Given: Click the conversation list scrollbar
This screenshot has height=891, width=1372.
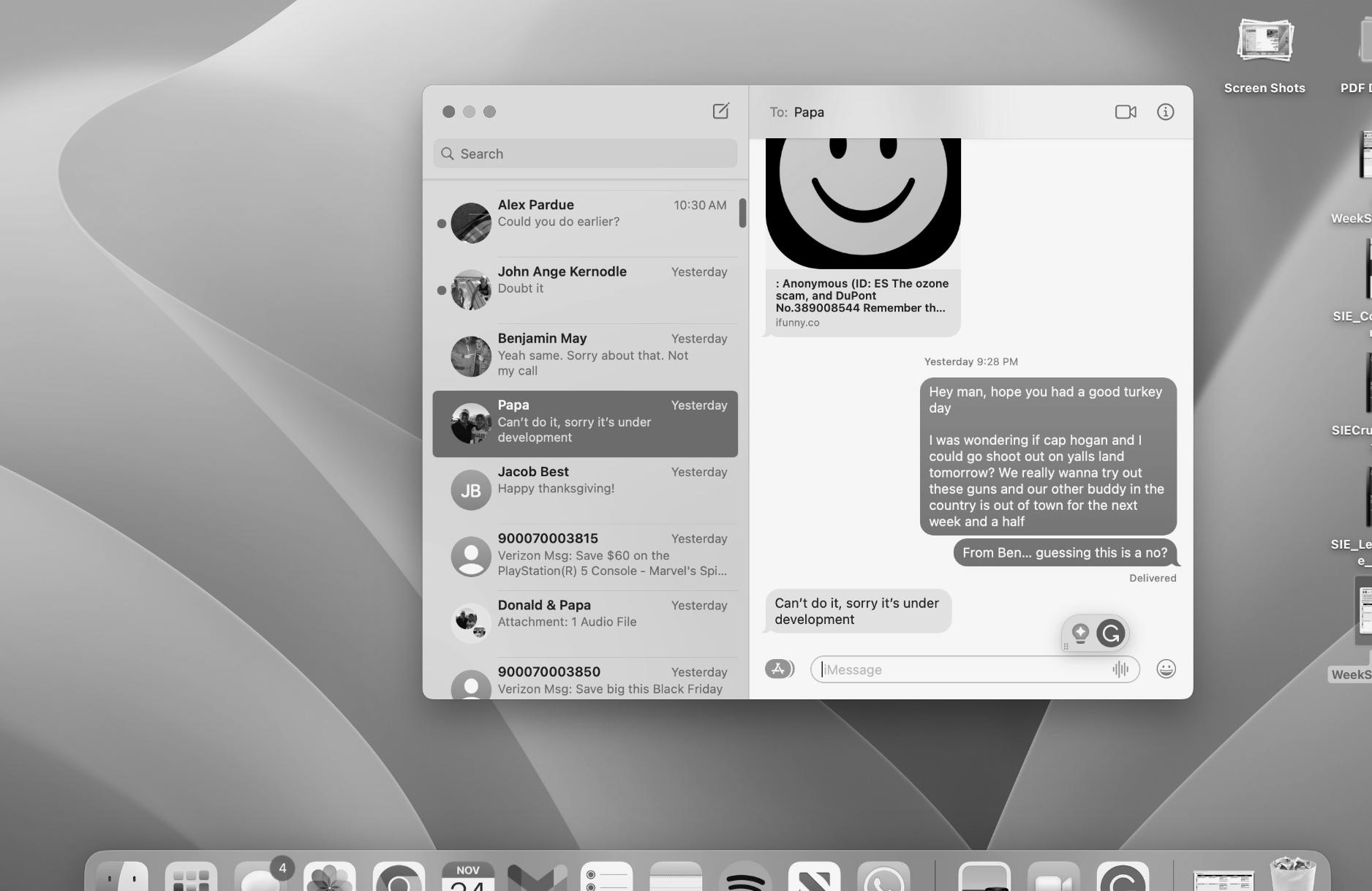Looking at the screenshot, I should pos(742,213).
